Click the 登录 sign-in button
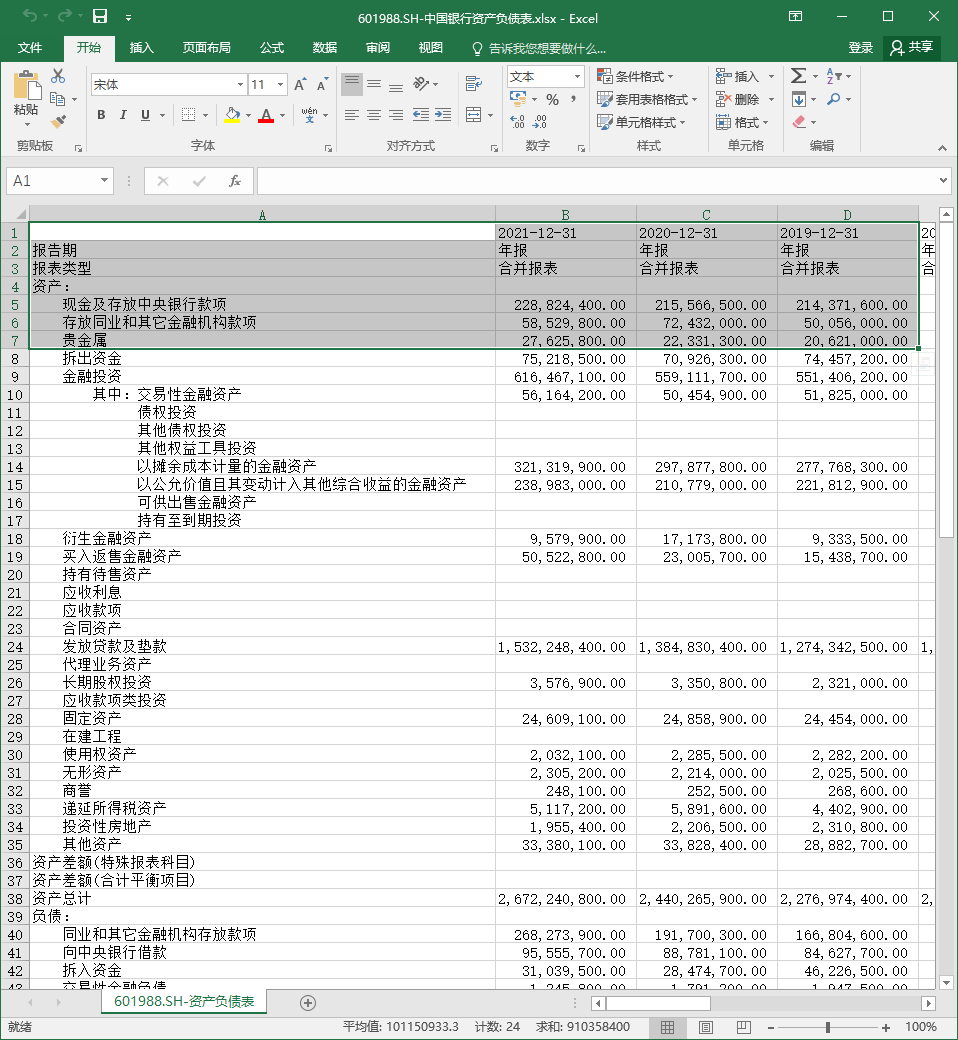Viewport: 958px width, 1040px height. click(x=860, y=48)
